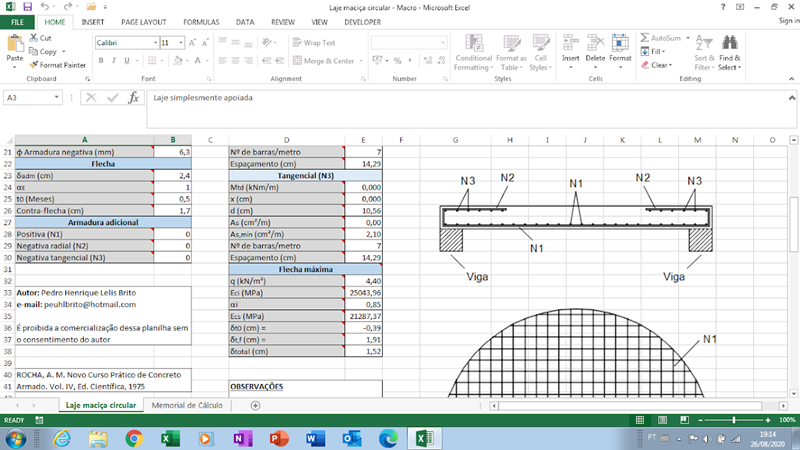Click the Redo arrow icon

coord(67,7)
